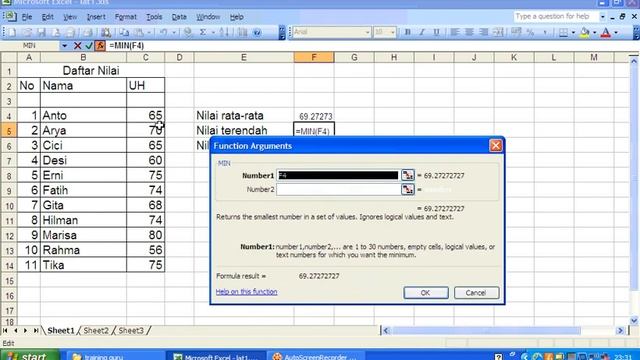
Task: Open the Help on this function link
Action: (x=247, y=292)
